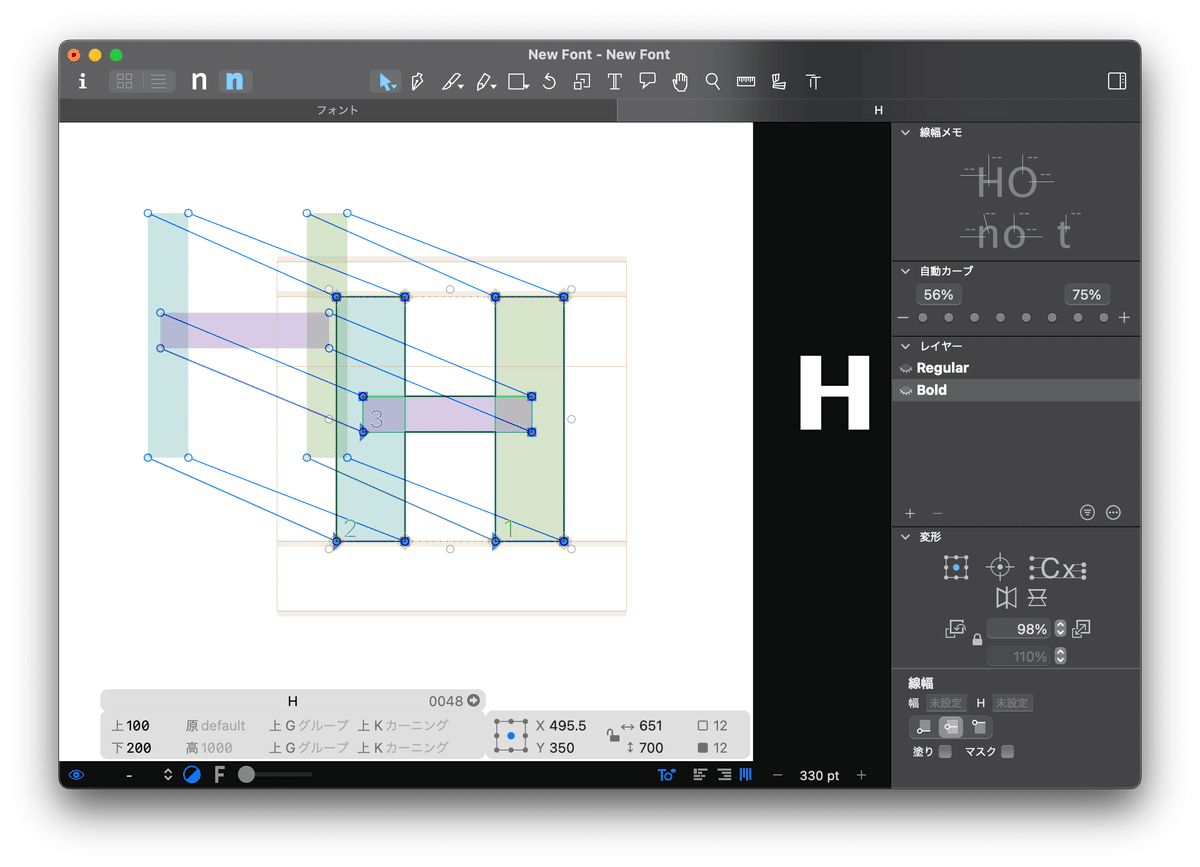
Task: Collapse the 線幅メモ section
Action: point(906,132)
